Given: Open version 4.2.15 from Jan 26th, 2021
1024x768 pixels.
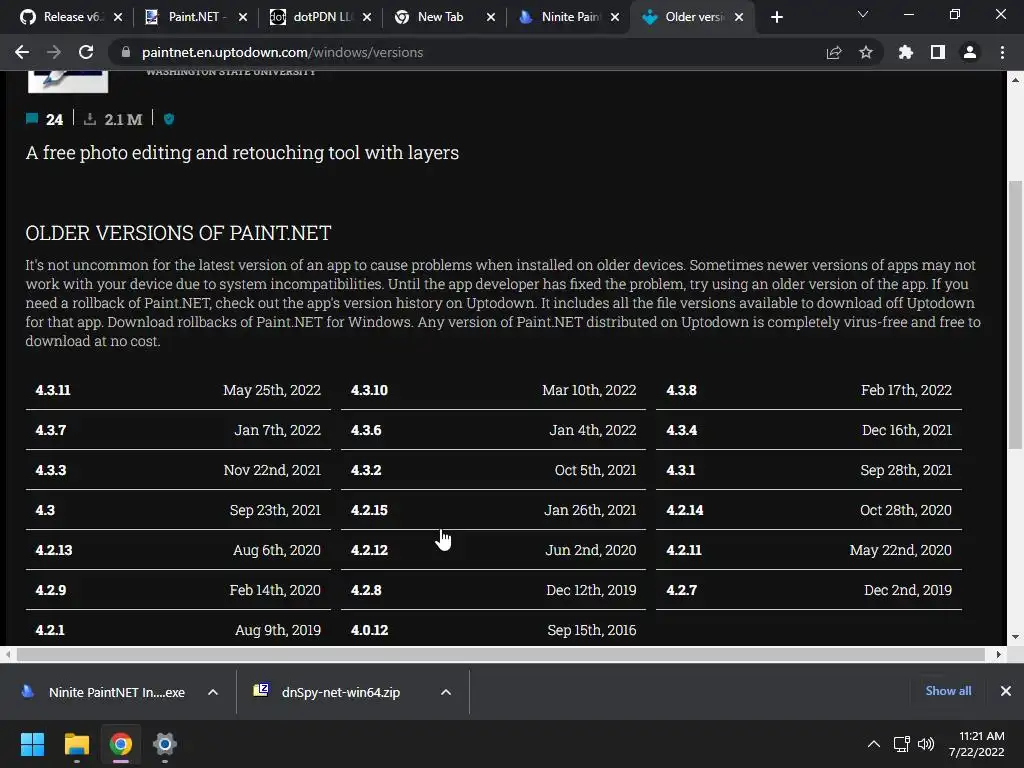Looking at the screenshot, I should tap(493, 510).
